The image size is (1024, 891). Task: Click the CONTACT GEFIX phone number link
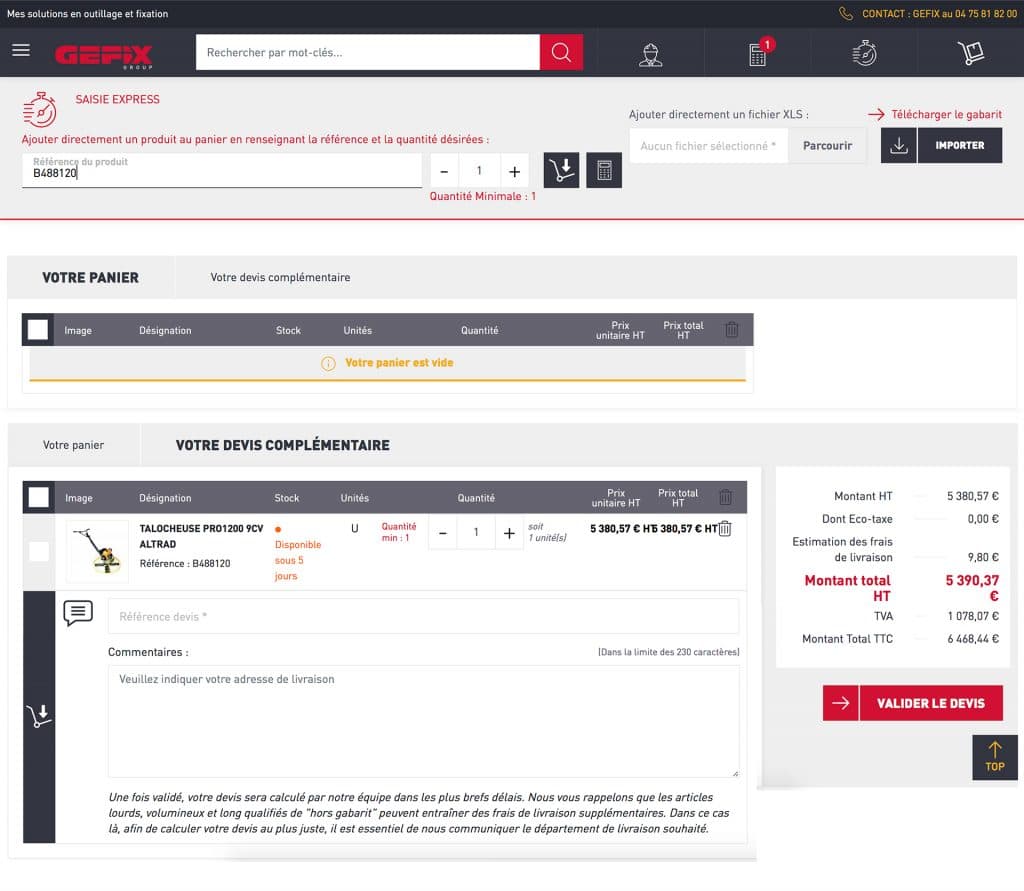[939, 14]
